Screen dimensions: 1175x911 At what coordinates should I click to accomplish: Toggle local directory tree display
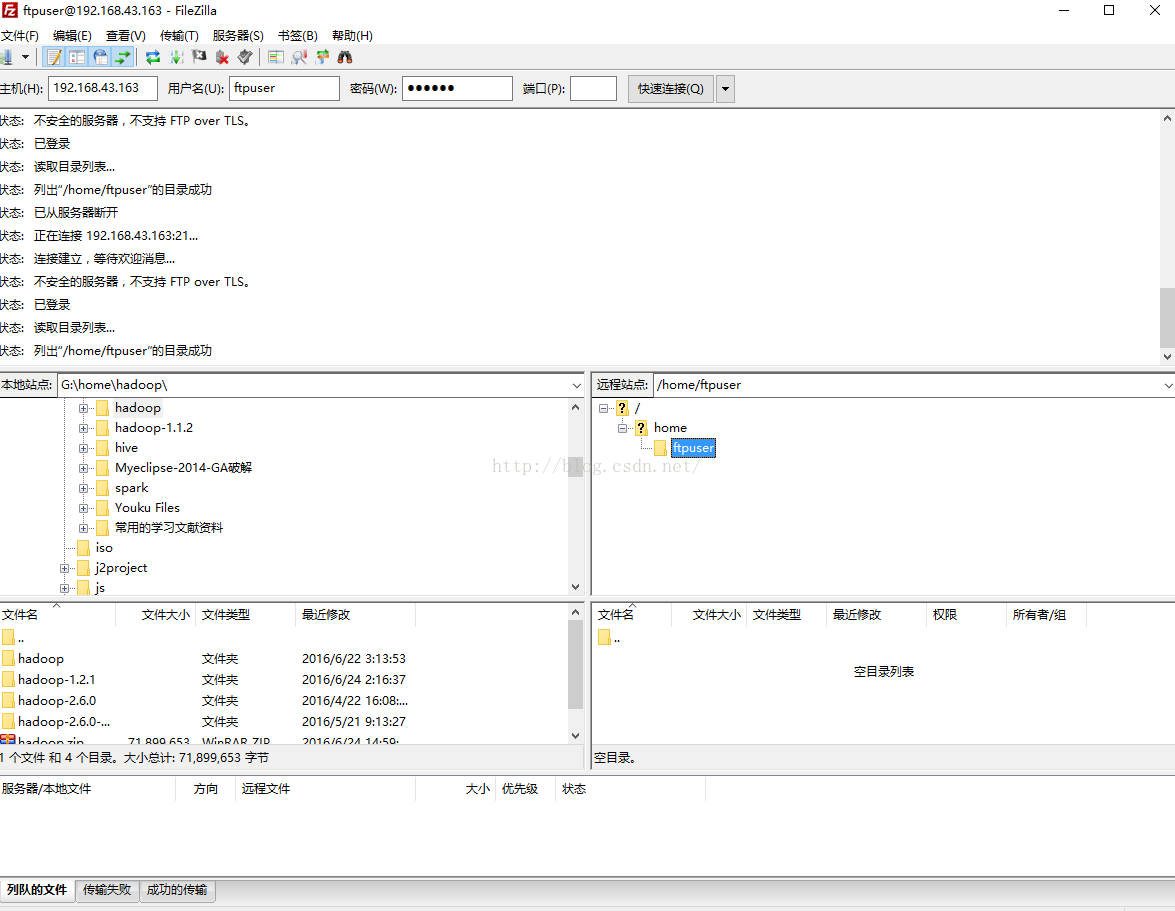click(76, 57)
